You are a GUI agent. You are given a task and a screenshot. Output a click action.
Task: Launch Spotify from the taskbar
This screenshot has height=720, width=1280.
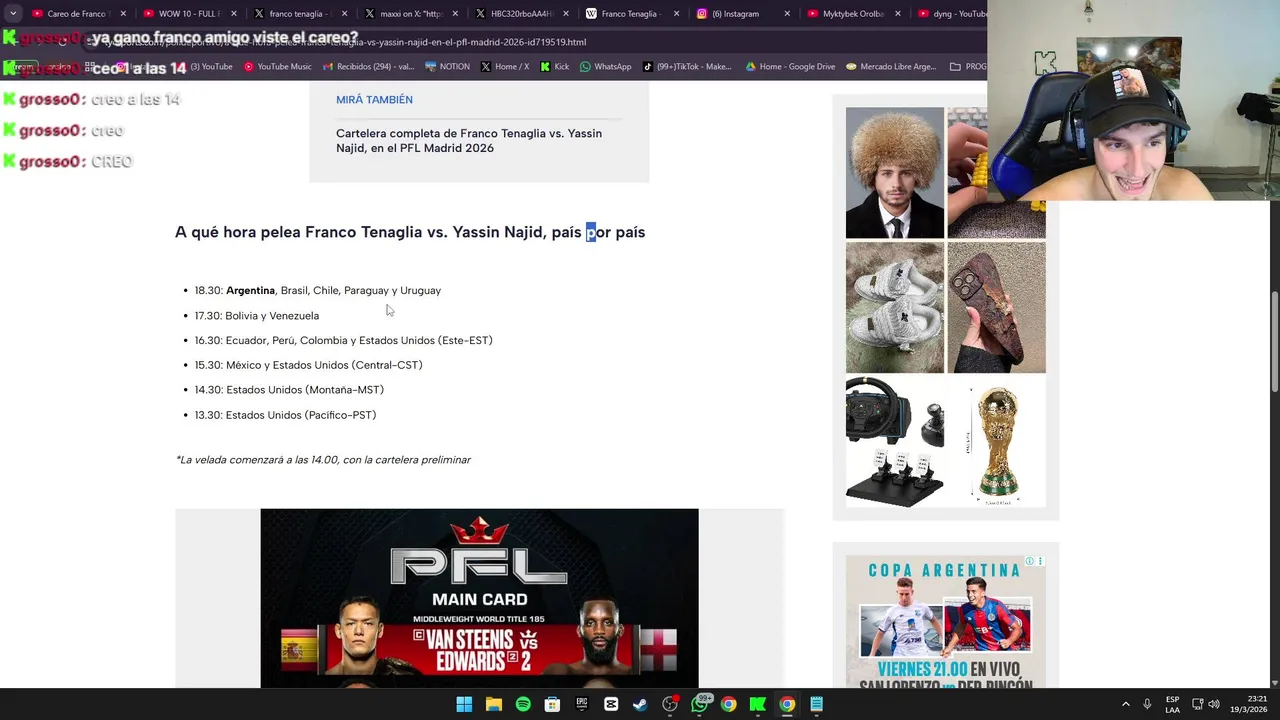[x=523, y=704]
